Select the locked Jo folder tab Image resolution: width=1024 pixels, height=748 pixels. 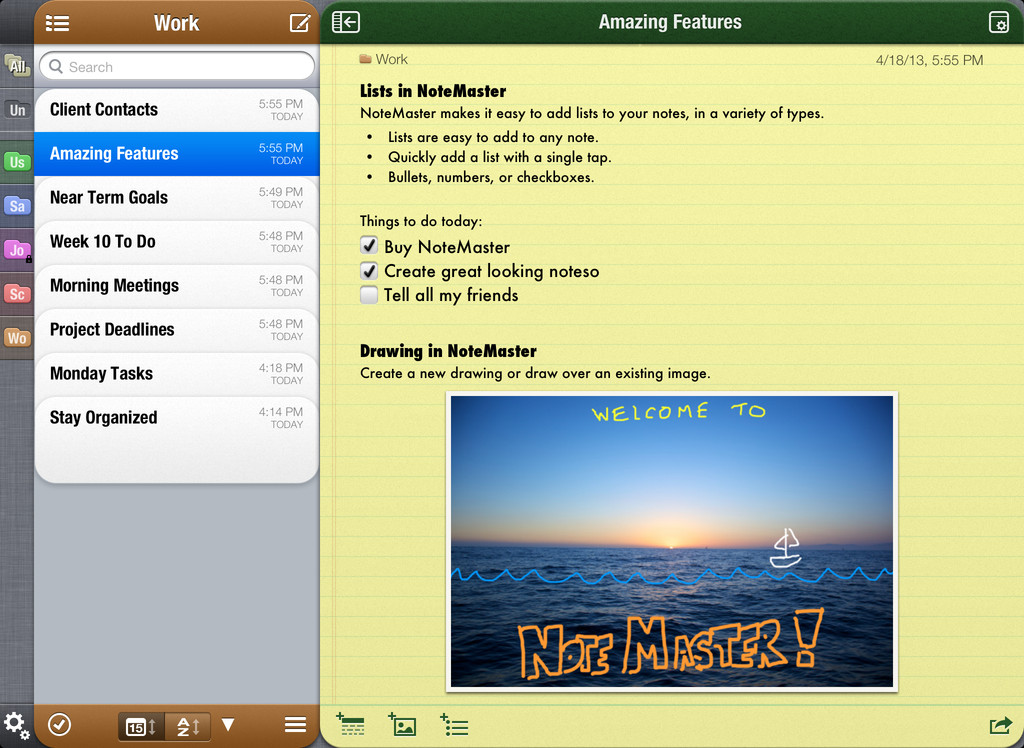17,250
